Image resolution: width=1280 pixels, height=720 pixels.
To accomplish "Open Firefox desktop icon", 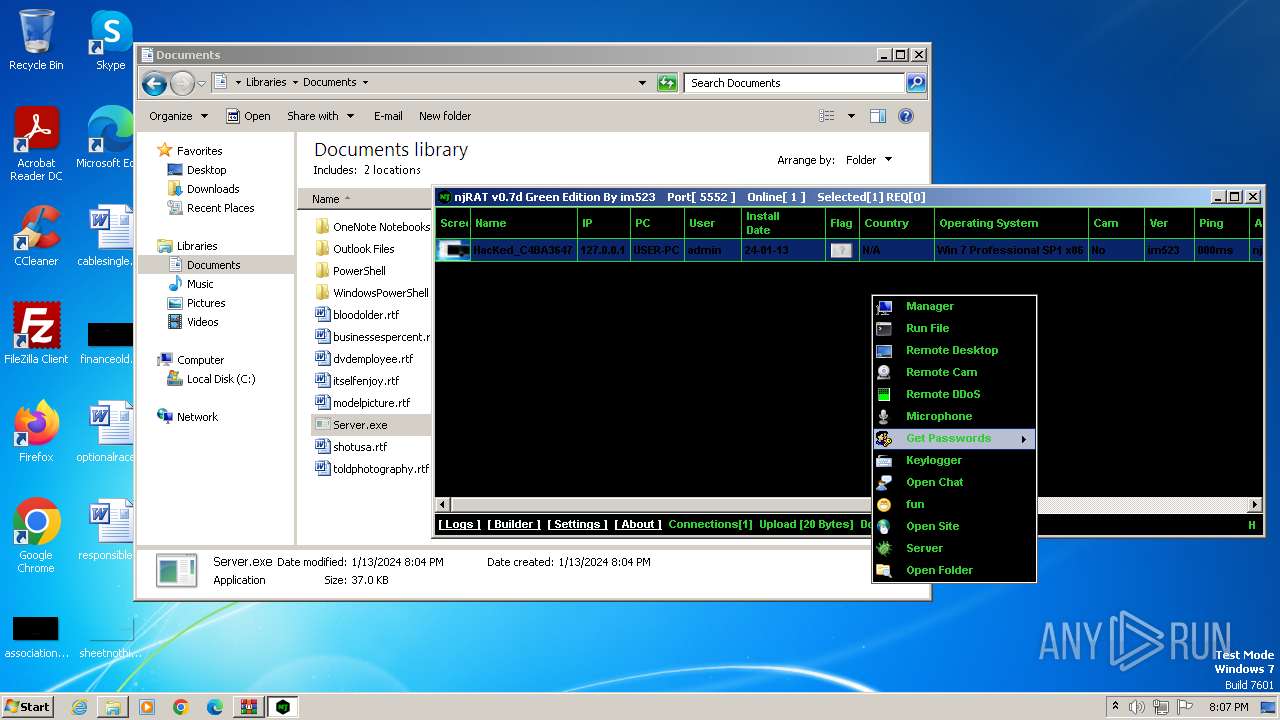I will (x=36, y=432).
